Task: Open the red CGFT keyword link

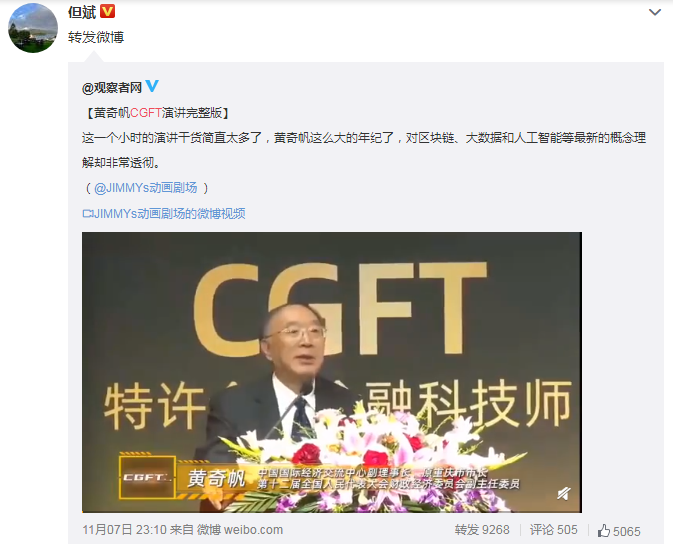Action: click(146, 113)
